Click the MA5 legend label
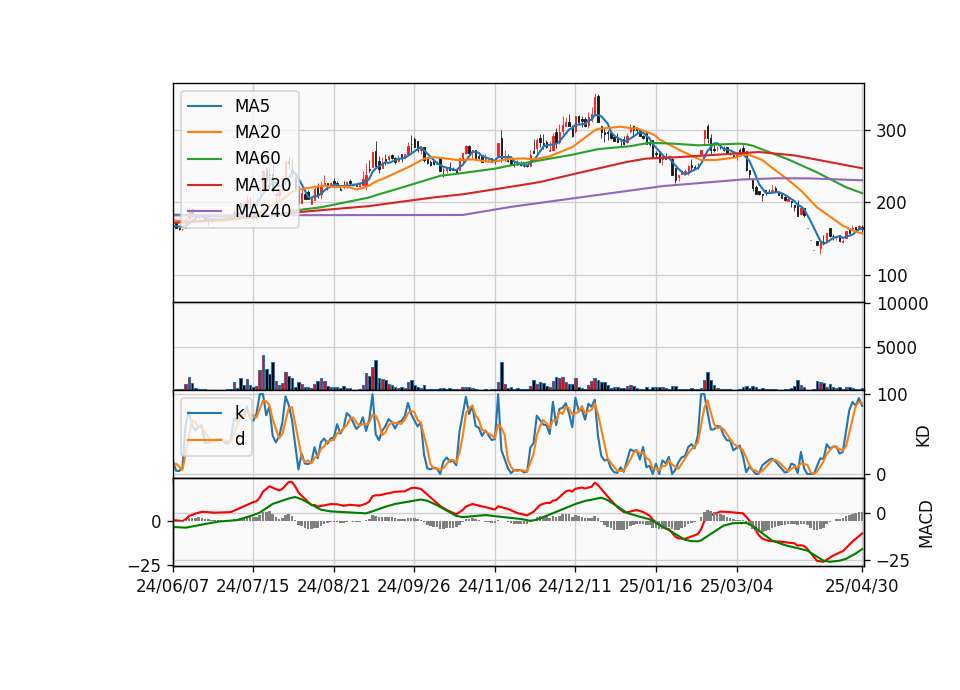This screenshot has width=960, height=690. pos(252,106)
